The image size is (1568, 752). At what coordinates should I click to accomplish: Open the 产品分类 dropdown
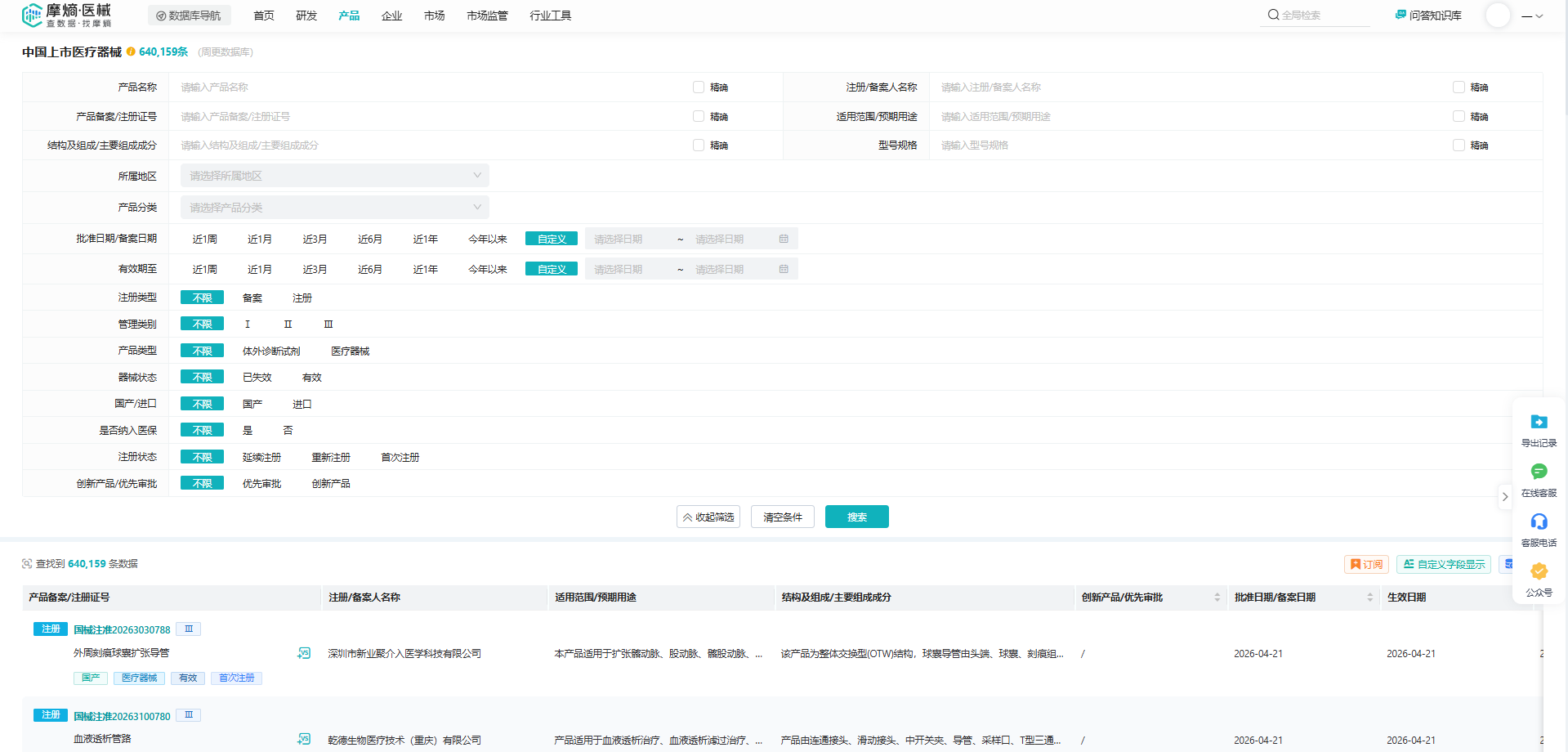click(335, 208)
